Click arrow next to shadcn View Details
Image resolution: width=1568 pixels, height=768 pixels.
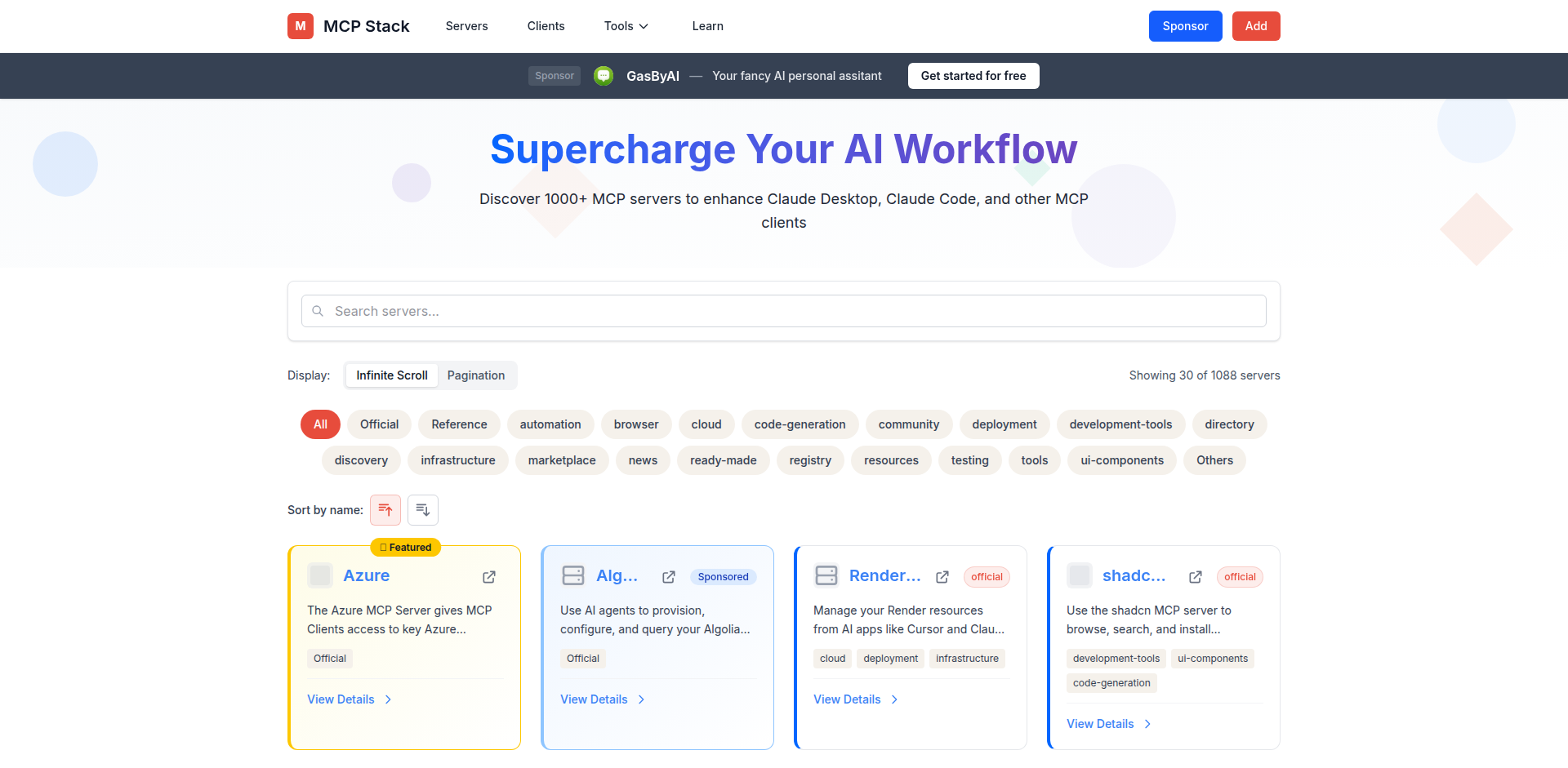click(1147, 724)
